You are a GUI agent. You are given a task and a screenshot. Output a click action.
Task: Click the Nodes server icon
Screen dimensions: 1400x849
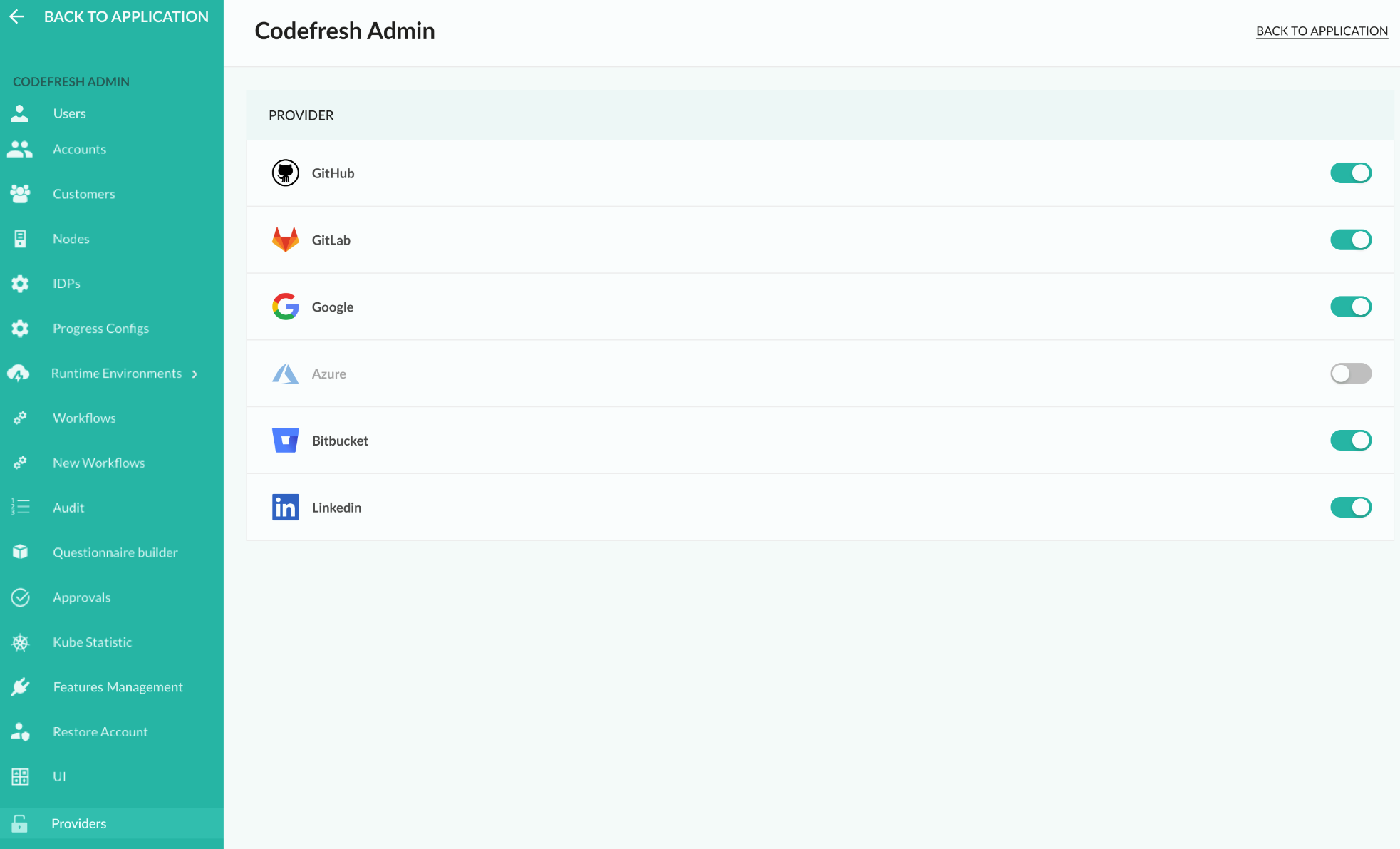[20, 239]
